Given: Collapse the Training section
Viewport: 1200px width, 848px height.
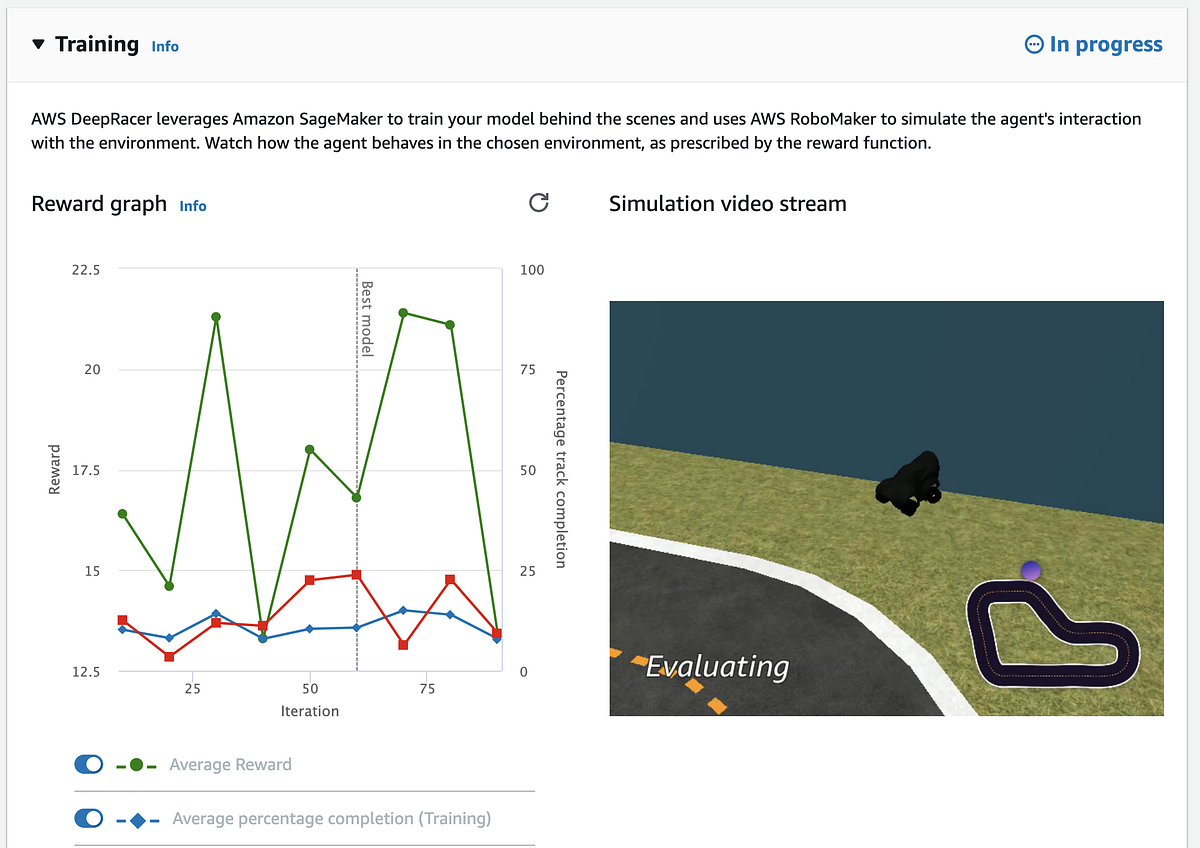Looking at the screenshot, I should [37, 43].
